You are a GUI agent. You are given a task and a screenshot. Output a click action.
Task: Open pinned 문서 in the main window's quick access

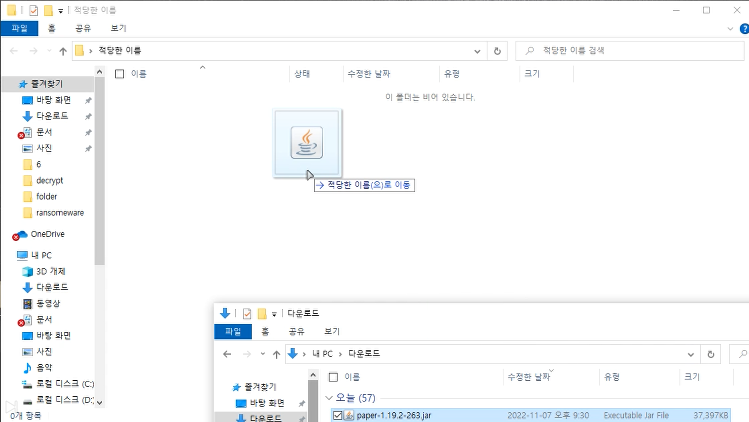click(44, 132)
